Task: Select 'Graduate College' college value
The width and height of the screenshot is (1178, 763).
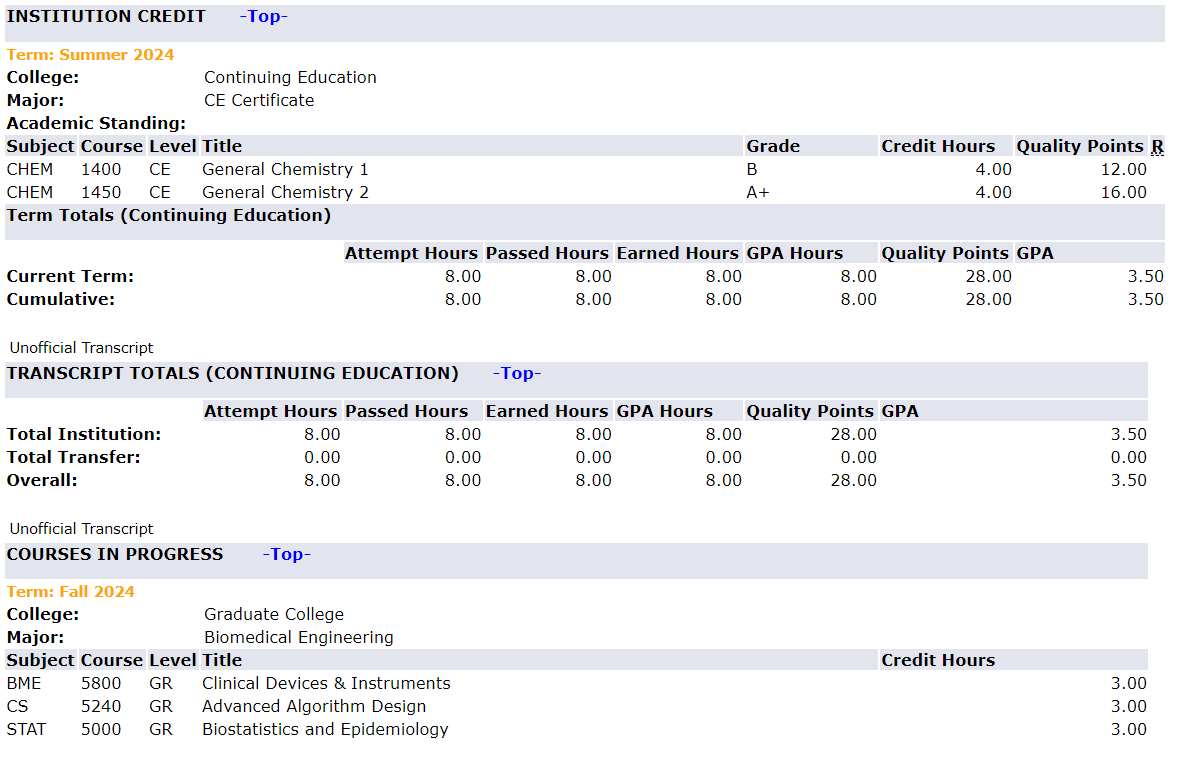Action: tap(274, 614)
